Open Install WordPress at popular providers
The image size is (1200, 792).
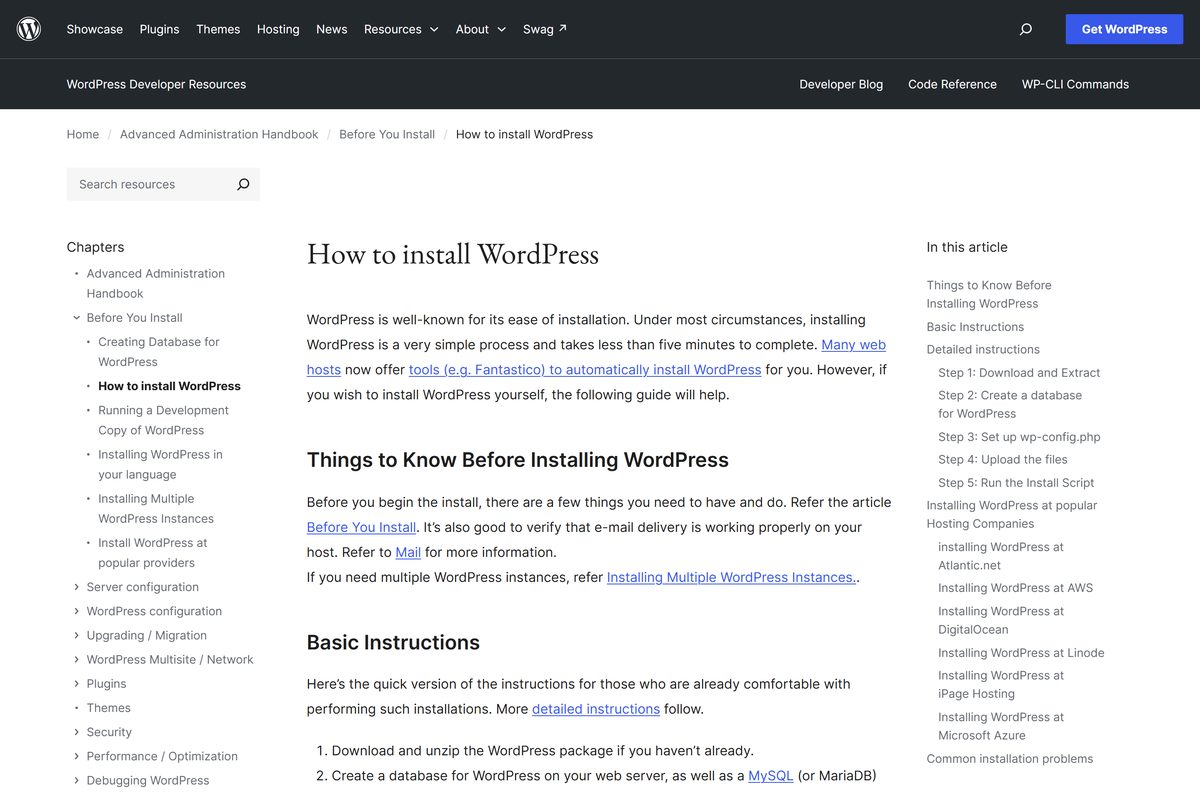point(153,552)
